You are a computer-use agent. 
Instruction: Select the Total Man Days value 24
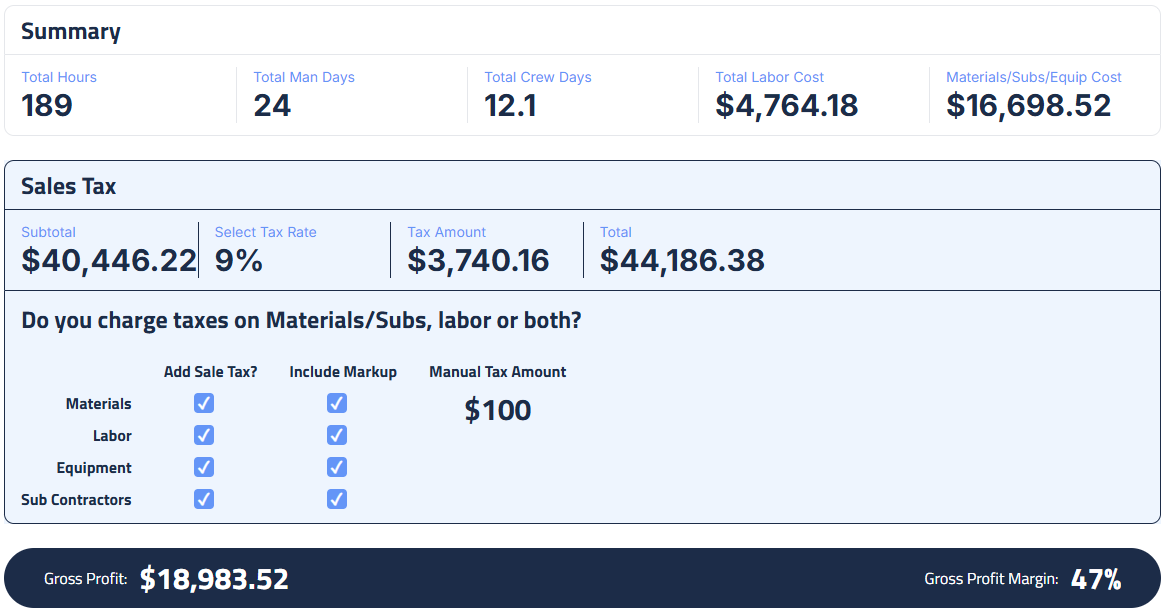[272, 105]
